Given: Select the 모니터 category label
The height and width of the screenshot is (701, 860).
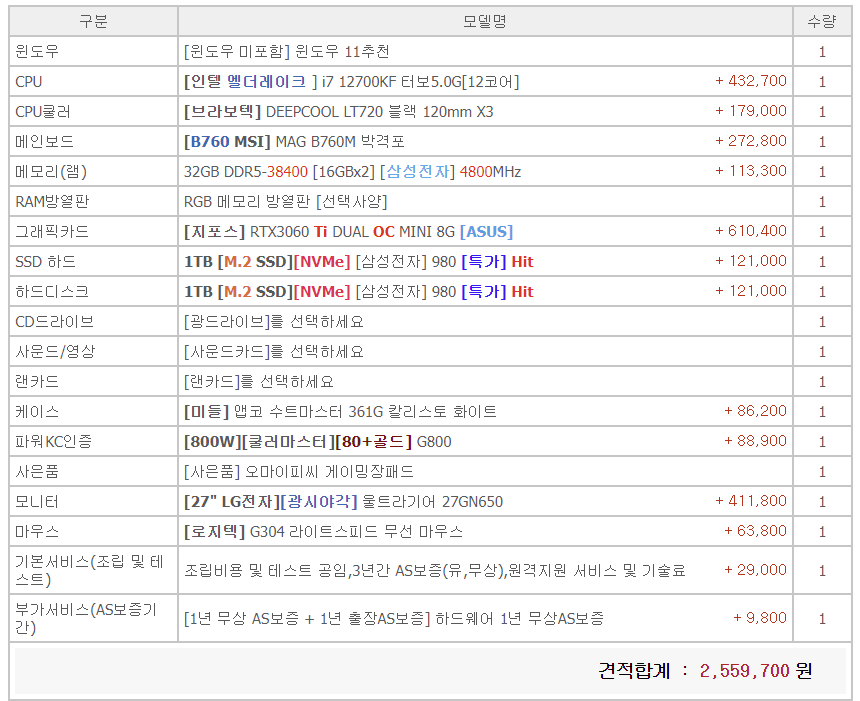Looking at the screenshot, I should click(37, 501).
